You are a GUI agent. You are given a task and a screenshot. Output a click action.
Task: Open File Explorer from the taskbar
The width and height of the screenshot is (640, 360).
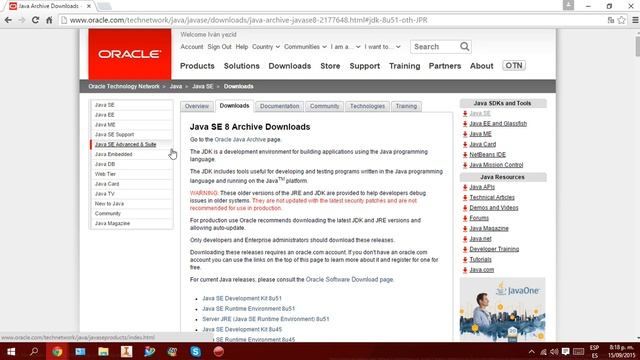[103, 351]
